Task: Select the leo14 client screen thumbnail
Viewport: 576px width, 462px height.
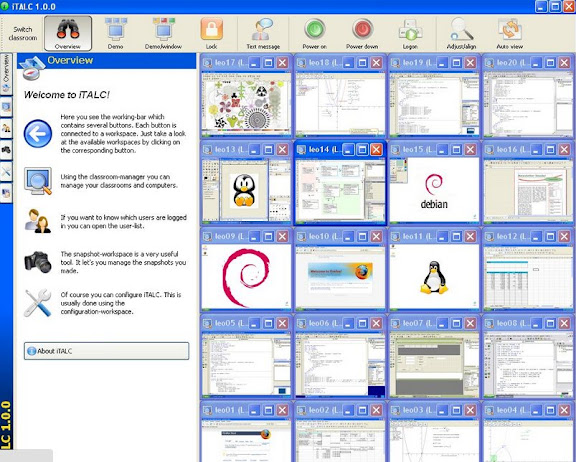Action: coord(340,191)
